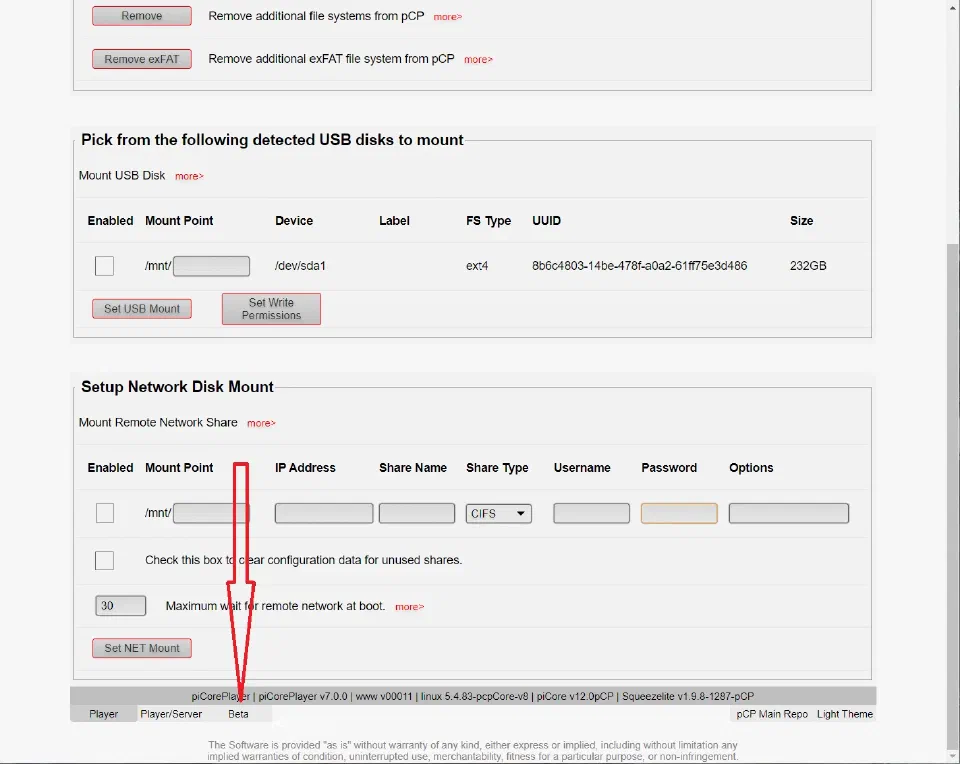Click the Set NET Mount button

pos(141,648)
